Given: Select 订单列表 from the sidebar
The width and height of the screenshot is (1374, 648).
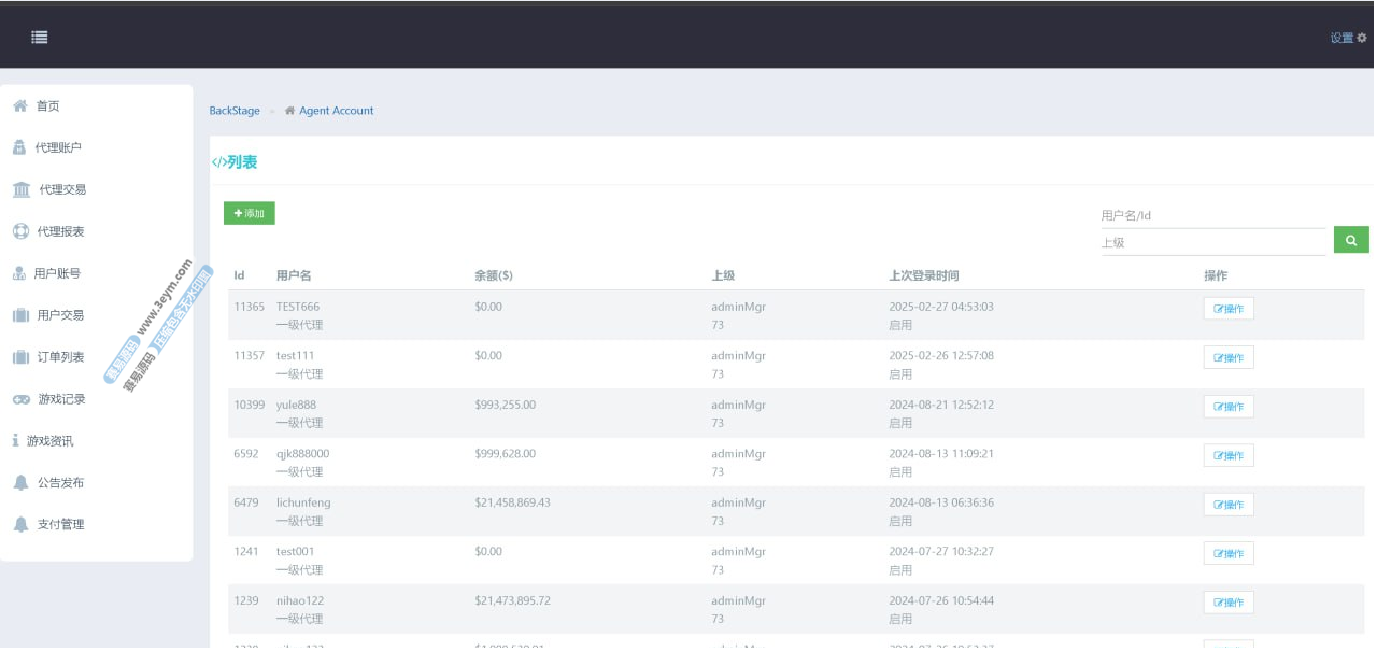Looking at the screenshot, I should point(60,358).
